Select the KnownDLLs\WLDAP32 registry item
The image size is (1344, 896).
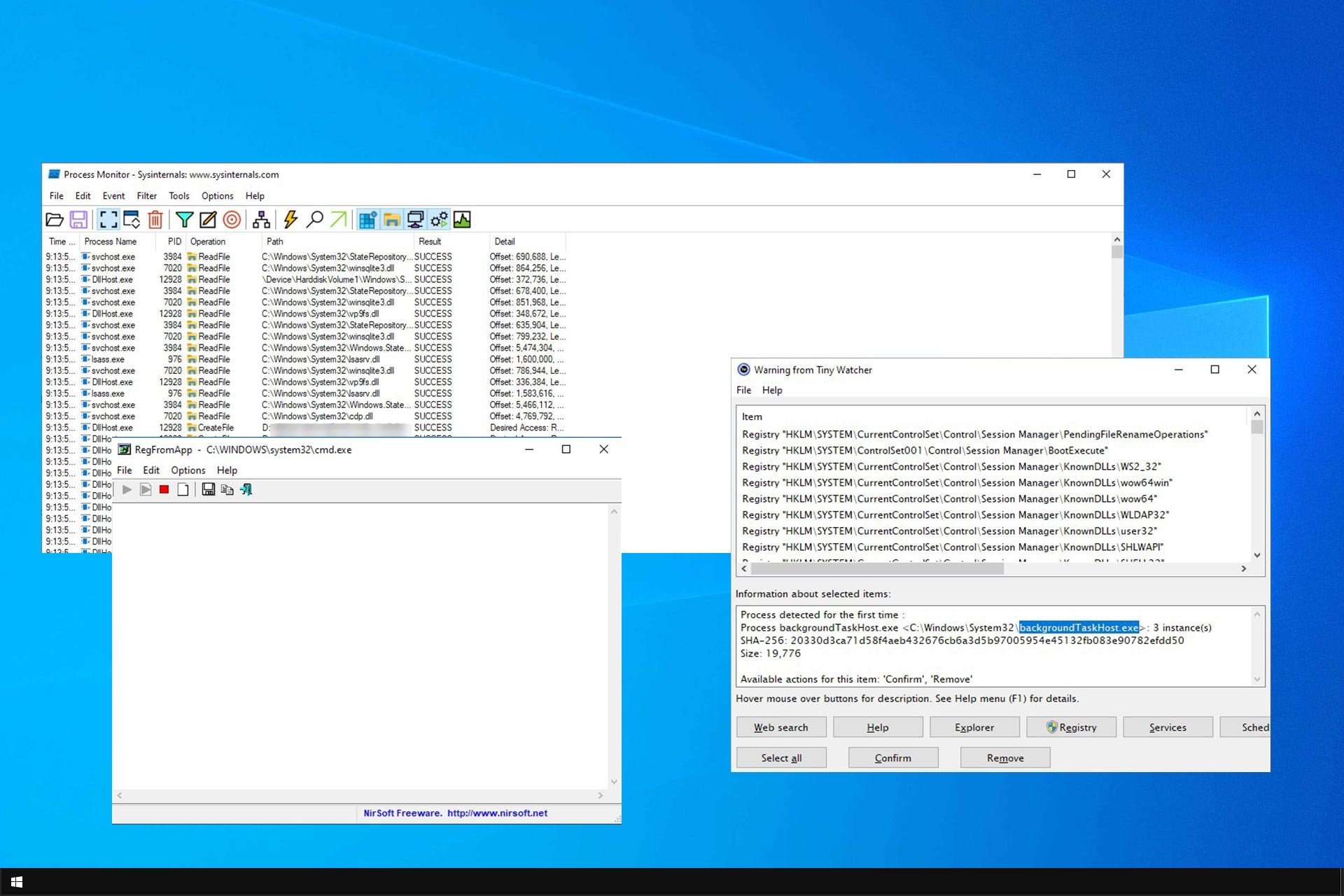coord(955,515)
